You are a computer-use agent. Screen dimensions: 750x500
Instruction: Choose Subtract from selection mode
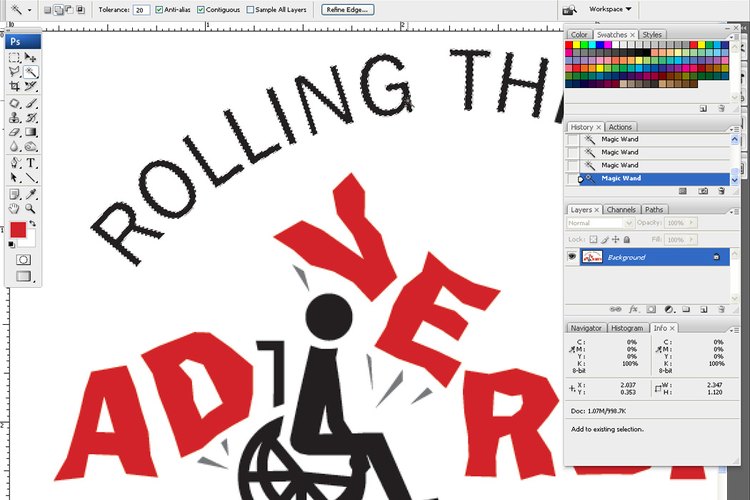(x=69, y=10)
